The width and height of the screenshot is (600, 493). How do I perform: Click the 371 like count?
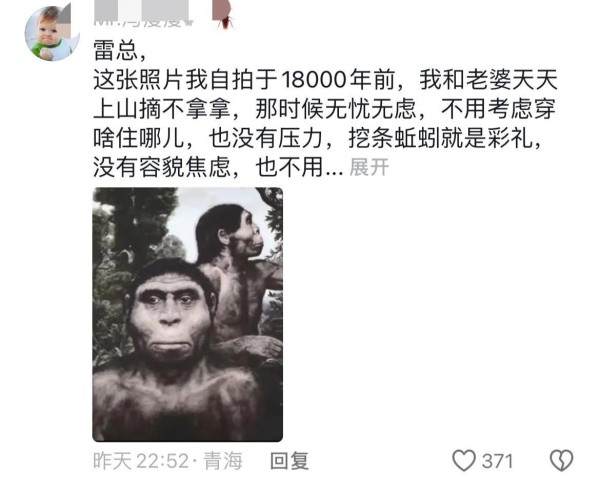click(497, 461)
